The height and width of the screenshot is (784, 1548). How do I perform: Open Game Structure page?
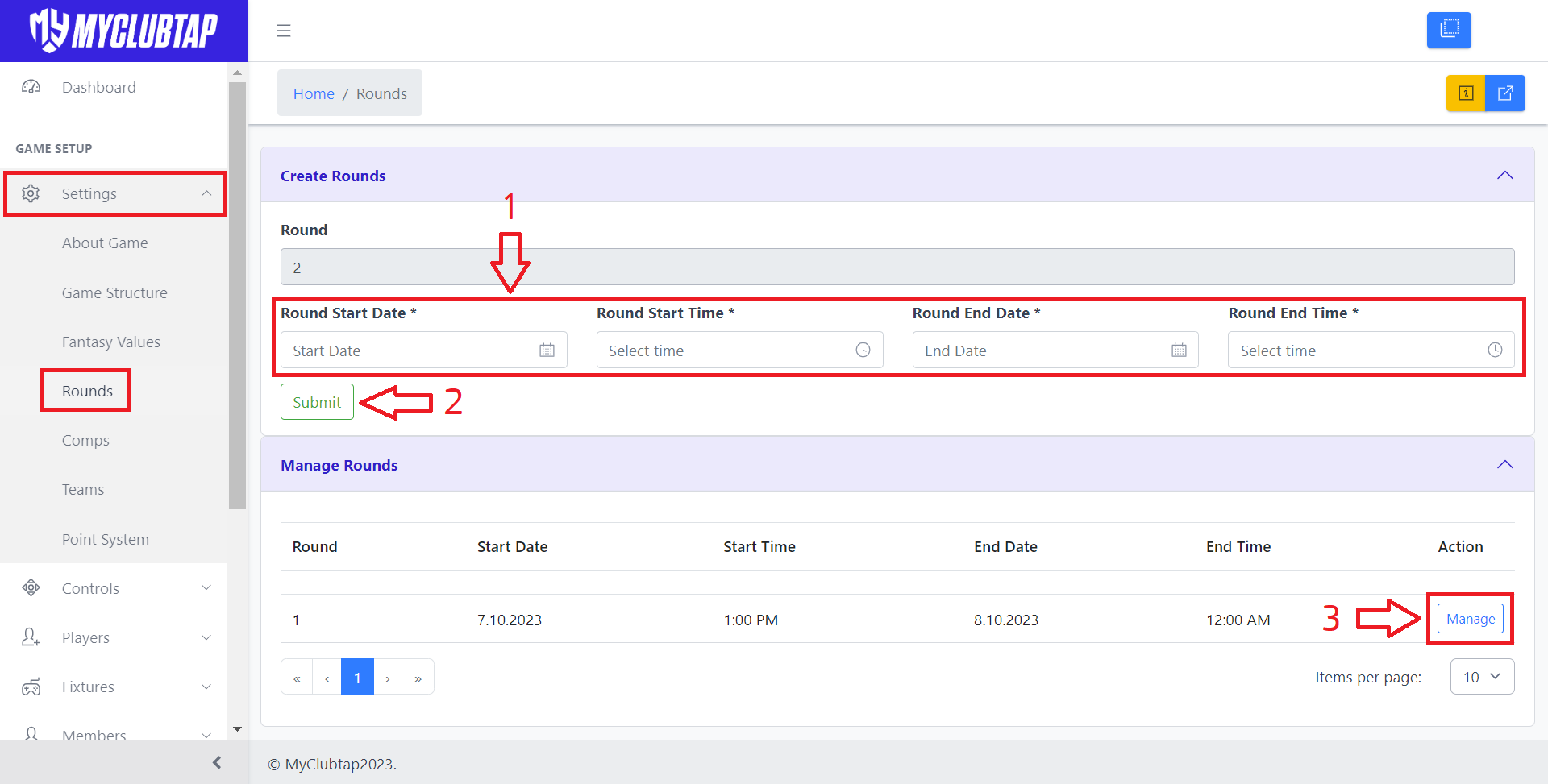[x=114, y=292]
